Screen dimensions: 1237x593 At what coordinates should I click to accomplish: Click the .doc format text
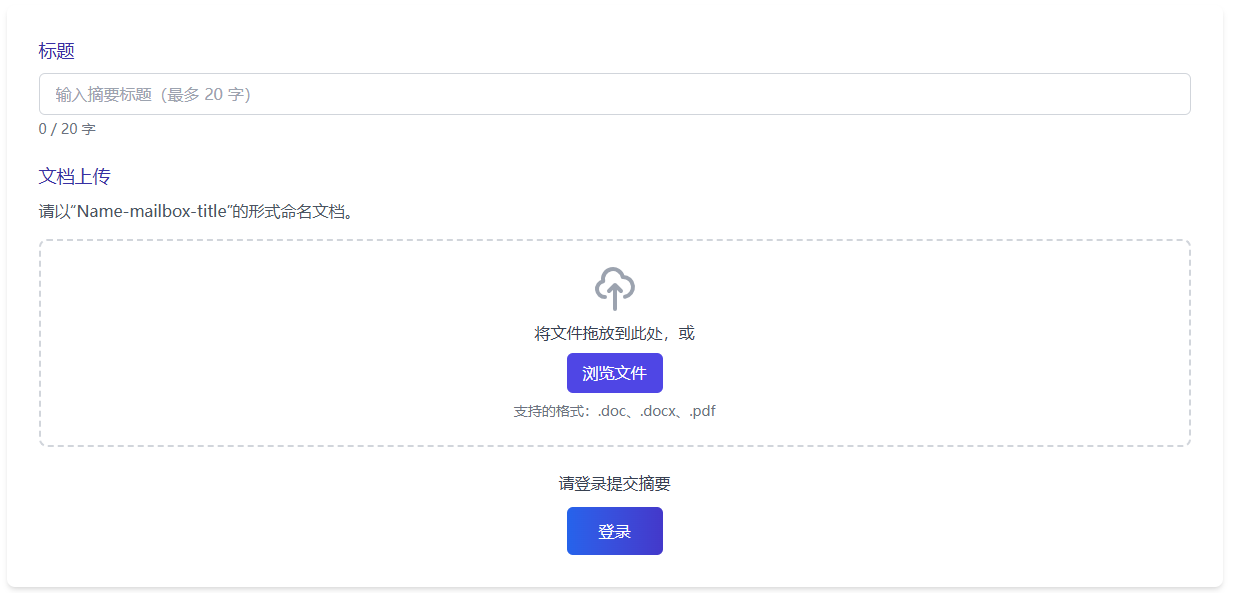pos(614,411)
